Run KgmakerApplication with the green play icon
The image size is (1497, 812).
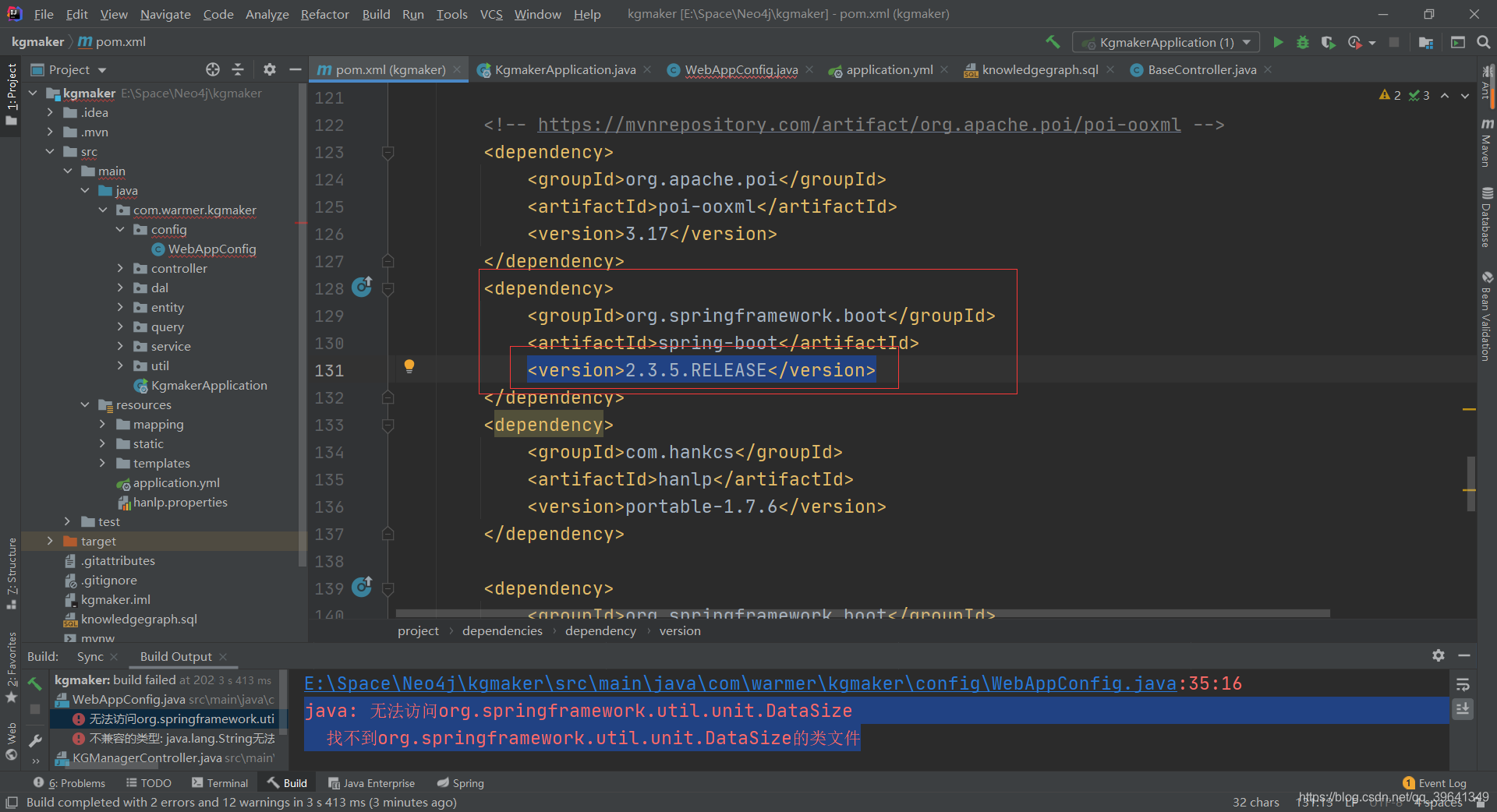[1278, 42]
